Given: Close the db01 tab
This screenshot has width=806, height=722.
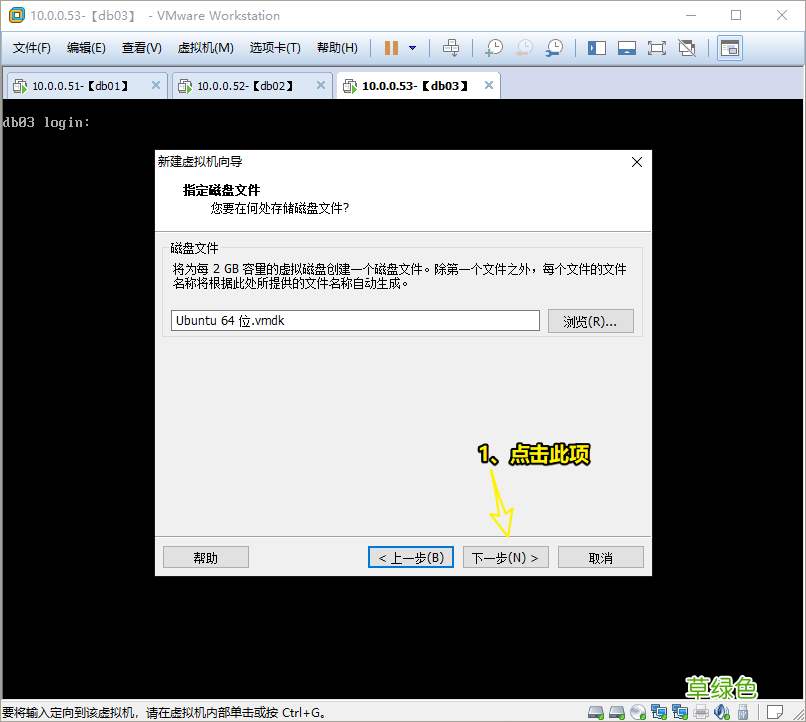Looking at the screenshot, I should 156,85.
